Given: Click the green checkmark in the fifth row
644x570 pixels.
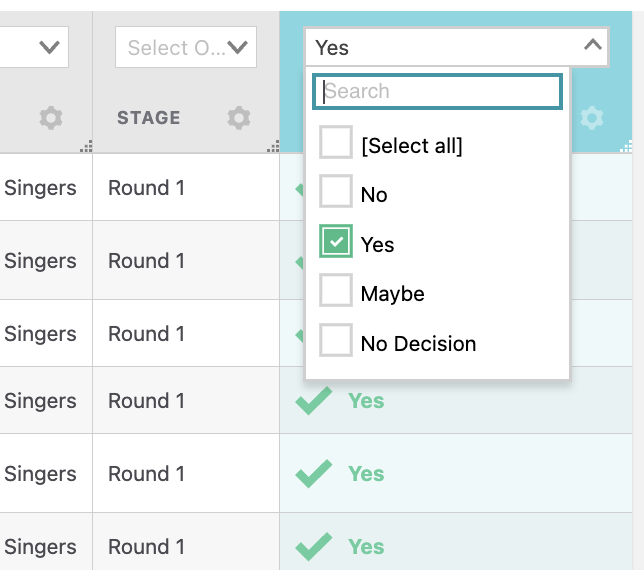Looking at the screenshot, I should (x=314, y=474).
